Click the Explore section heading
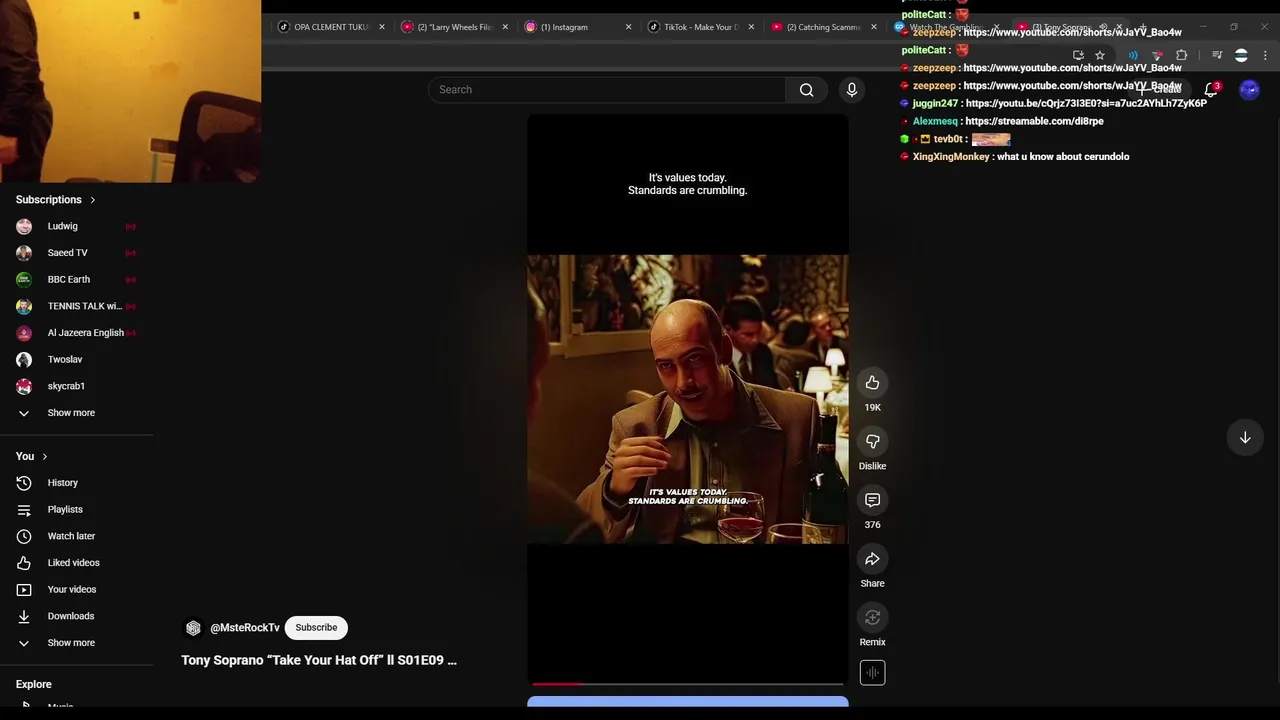Image resolution: width=1280 pixels, height=720 pixels. coord(33,685)
